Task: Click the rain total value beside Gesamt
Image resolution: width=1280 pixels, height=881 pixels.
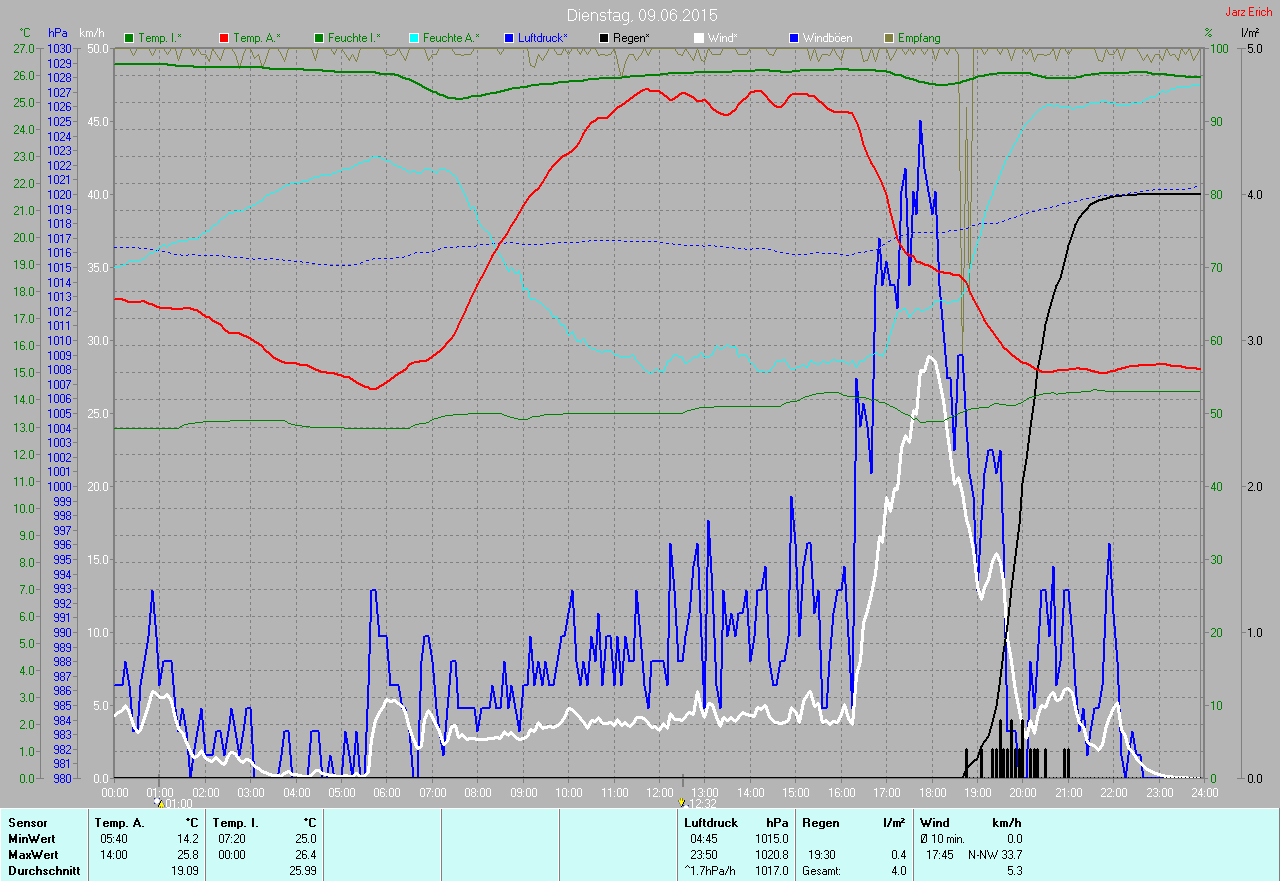Action: tap(897, 871)
